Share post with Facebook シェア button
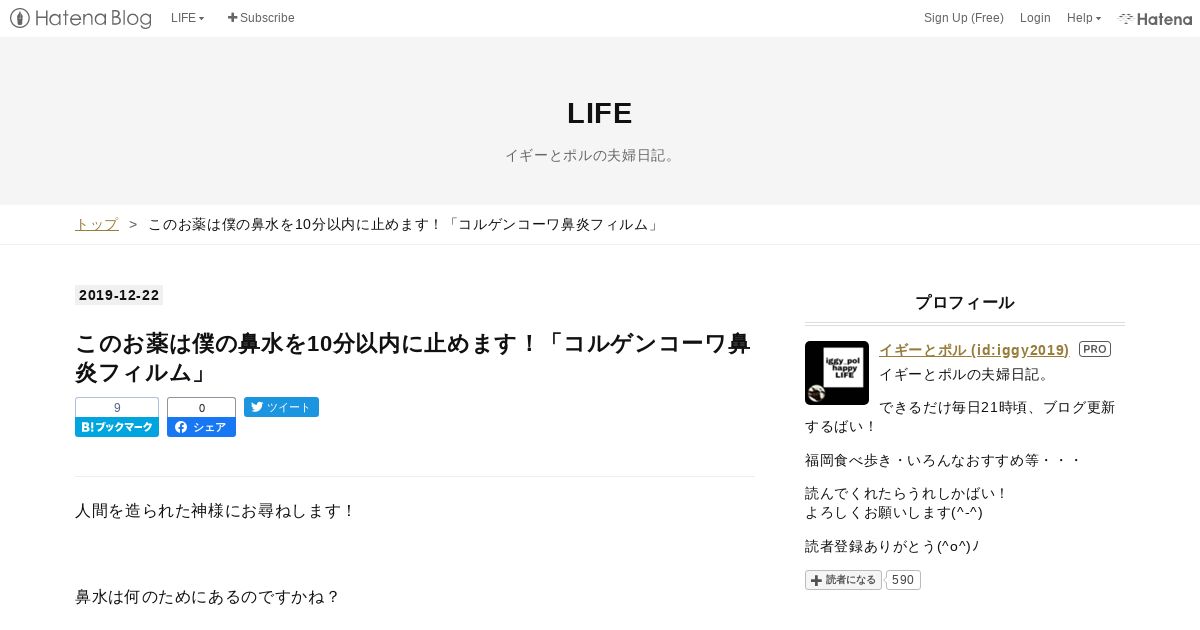This screenshot has height=630, width=1200. (x=201, y=427)
